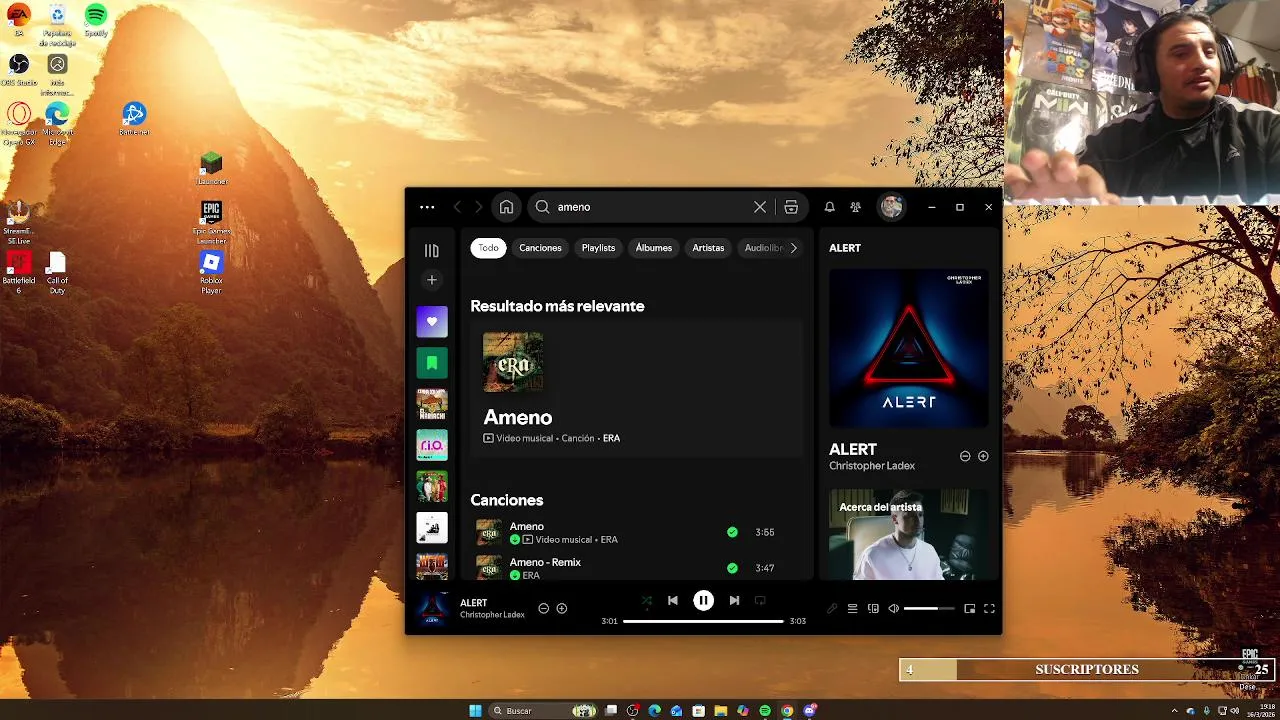Select the Playlists filter tab
The width and height of the screenshot is (1280, 720).
click(x=598, y=248)
